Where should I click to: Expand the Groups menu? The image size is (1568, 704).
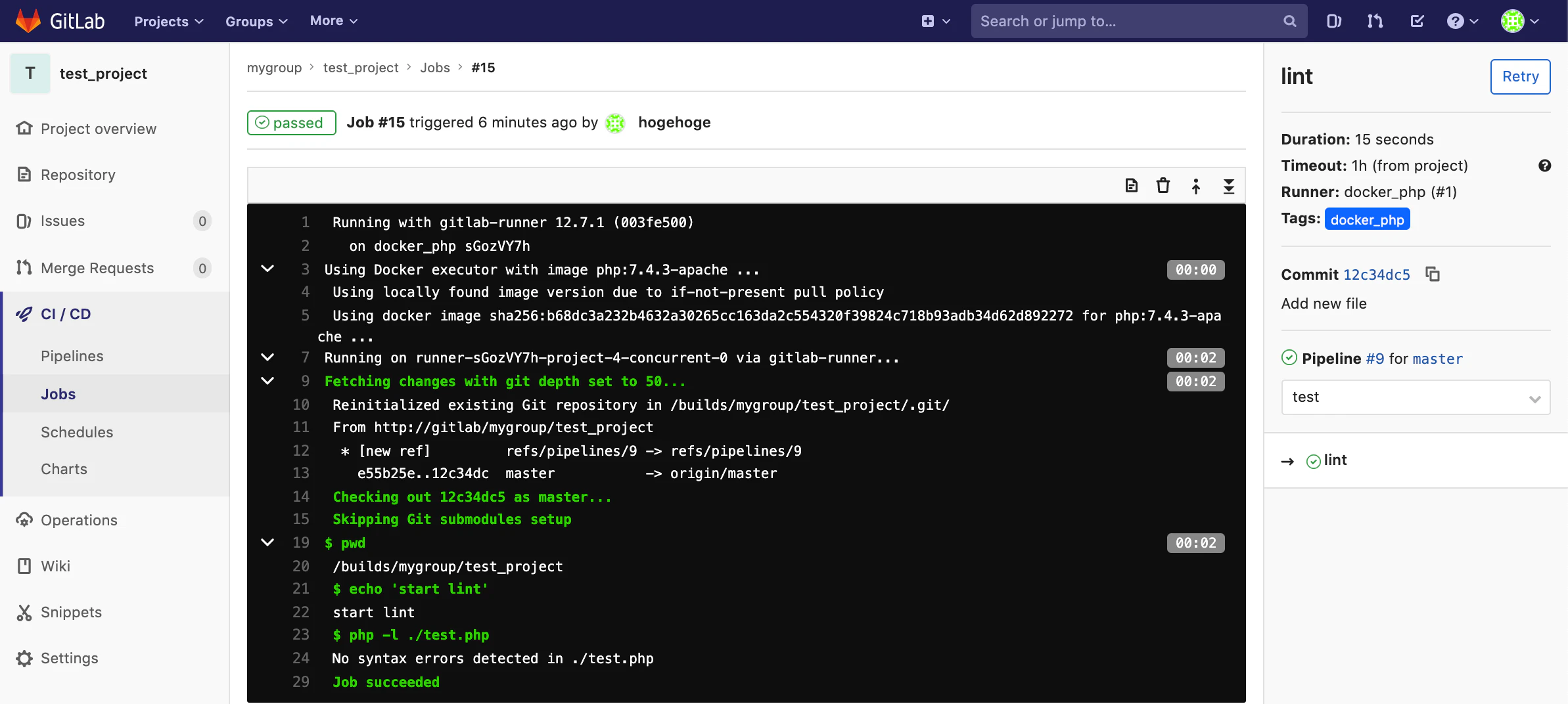256,21
